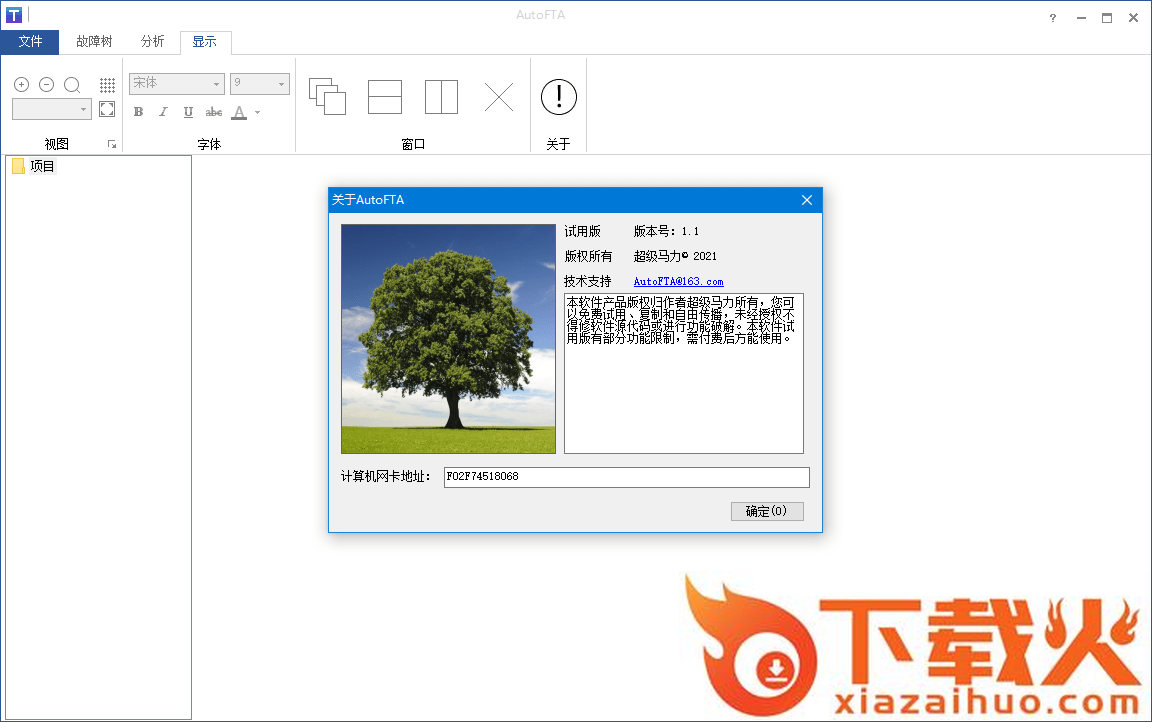This screenshot has height=722, width=1152.
Task: Open the font color dropdown arrow
Action: (257, 112)
